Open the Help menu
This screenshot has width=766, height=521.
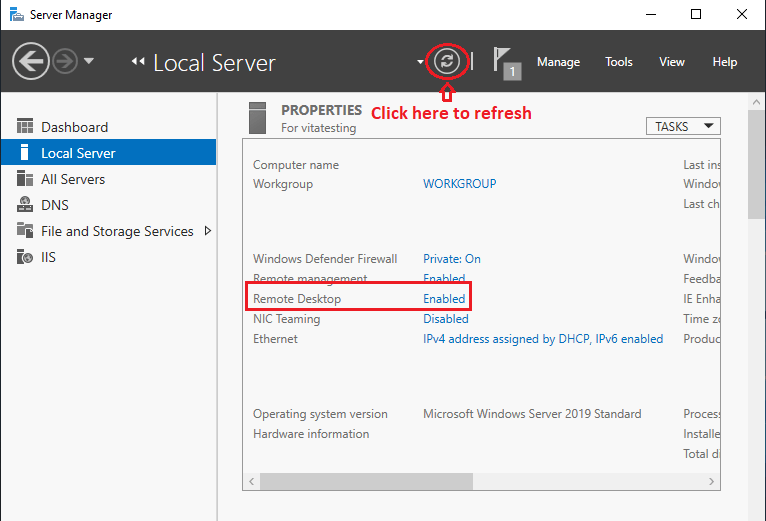pyautogui.click(x=724, y=62)
